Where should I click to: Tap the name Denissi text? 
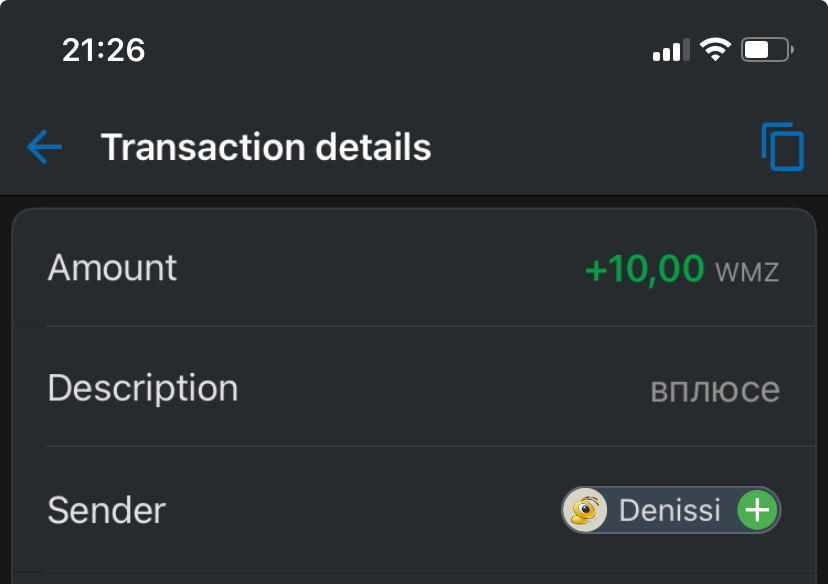(x=670, y=510)
